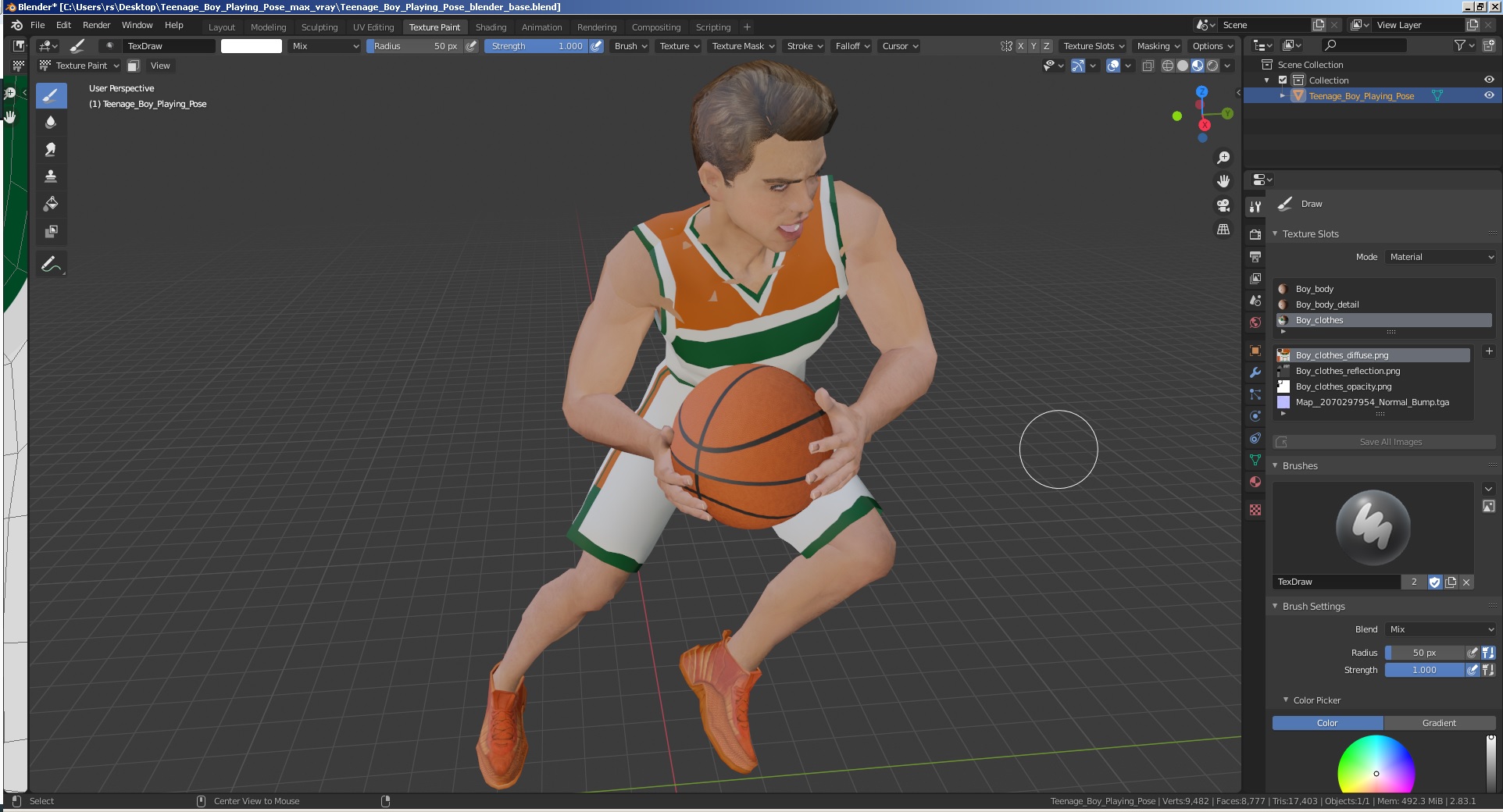
Task: Select the Color button in picker
Action: point(1327,723)
